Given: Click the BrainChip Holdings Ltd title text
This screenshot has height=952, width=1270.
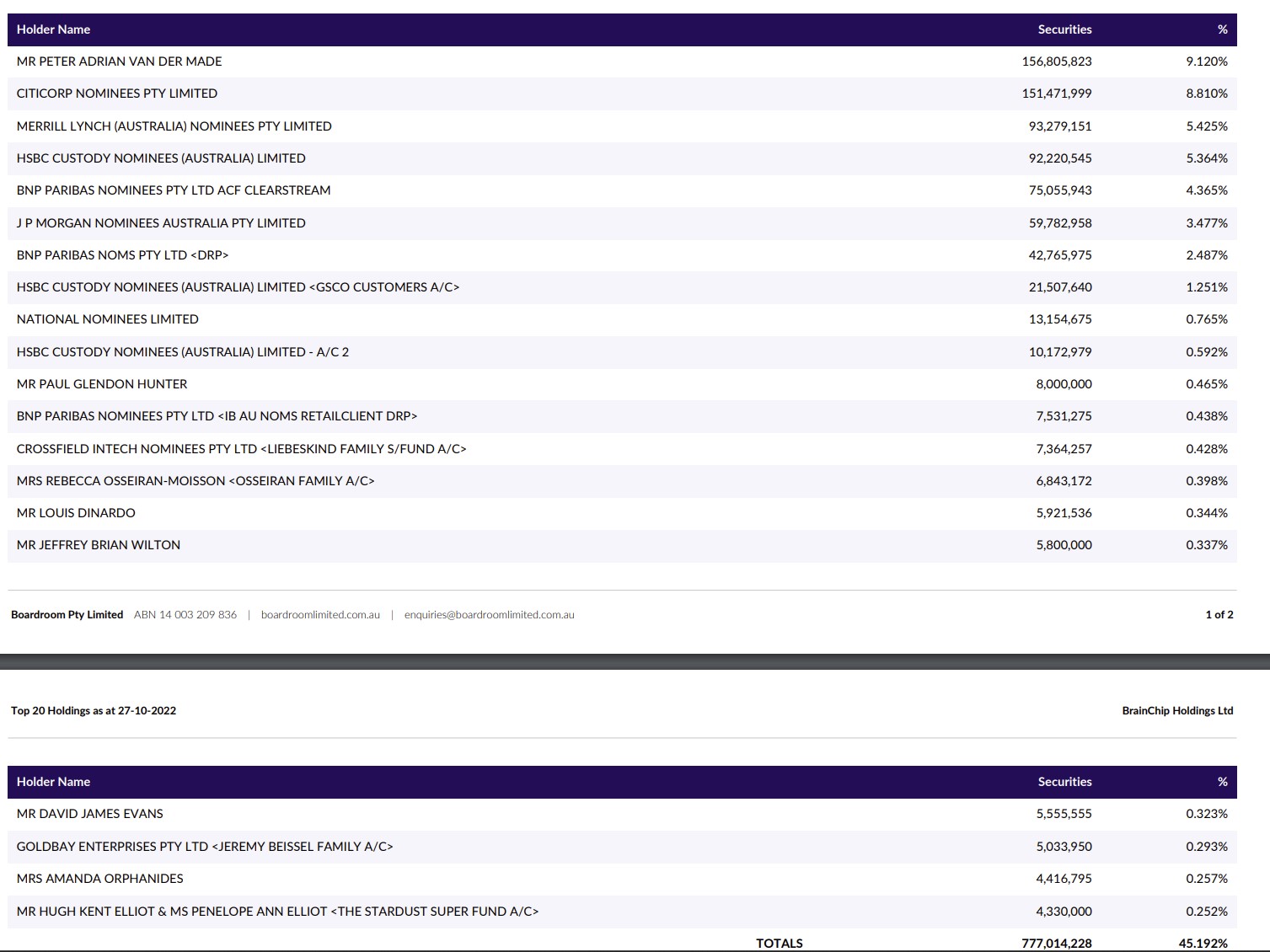Looking at the screenshot, I should pos(1177,711).
